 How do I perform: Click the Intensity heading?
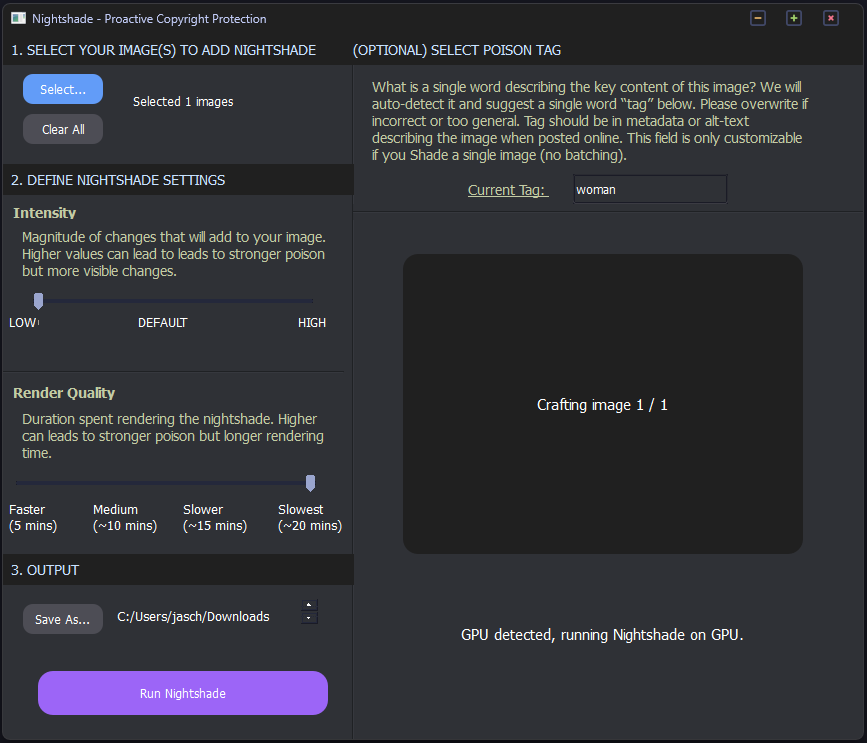(x=45, y=213)
